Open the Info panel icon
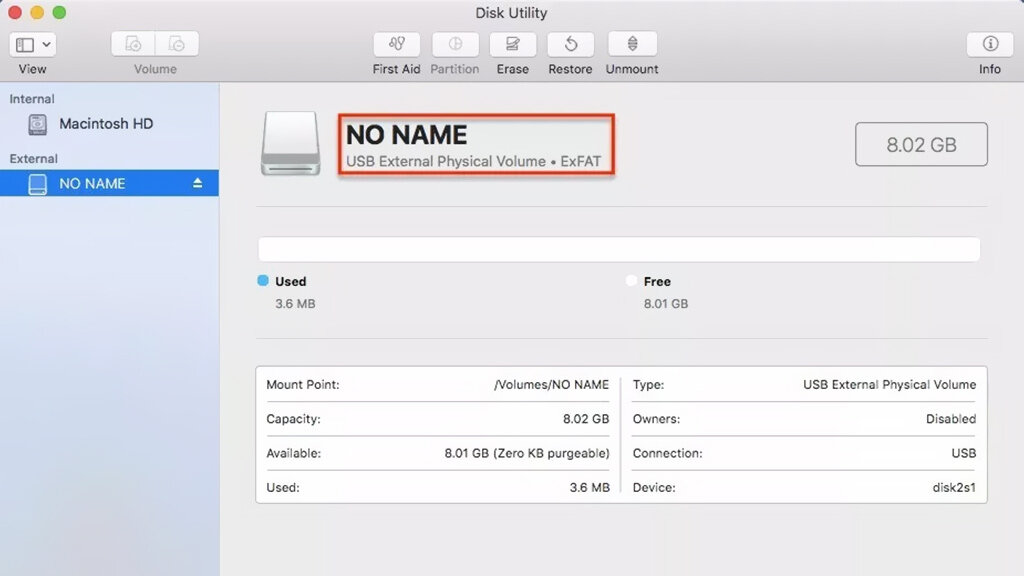 [x=990, y=44]
